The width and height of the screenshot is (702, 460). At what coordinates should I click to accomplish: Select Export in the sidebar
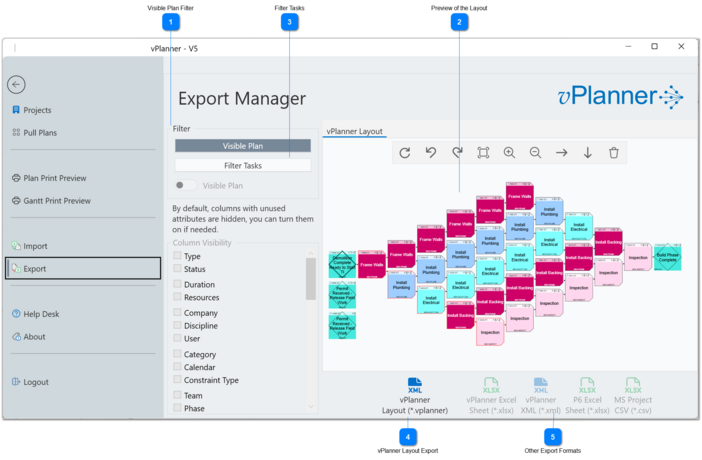[x=83, y=268]
